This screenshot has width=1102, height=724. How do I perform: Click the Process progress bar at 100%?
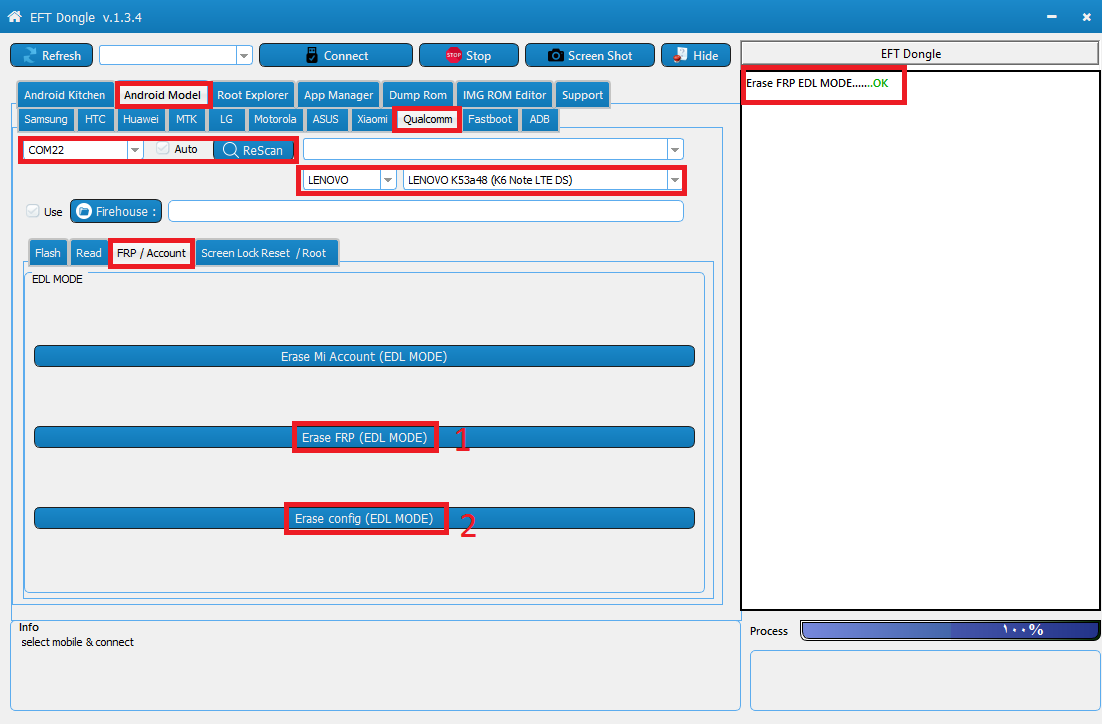[x=949, y=631]
